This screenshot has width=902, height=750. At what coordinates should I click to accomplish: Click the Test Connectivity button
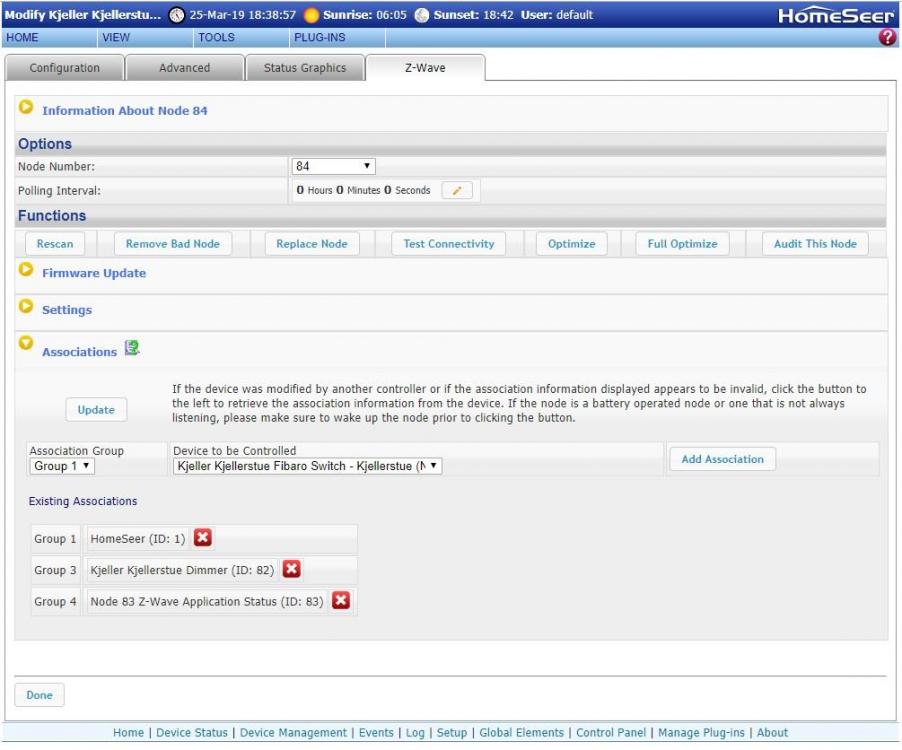(x=448, y=244)
